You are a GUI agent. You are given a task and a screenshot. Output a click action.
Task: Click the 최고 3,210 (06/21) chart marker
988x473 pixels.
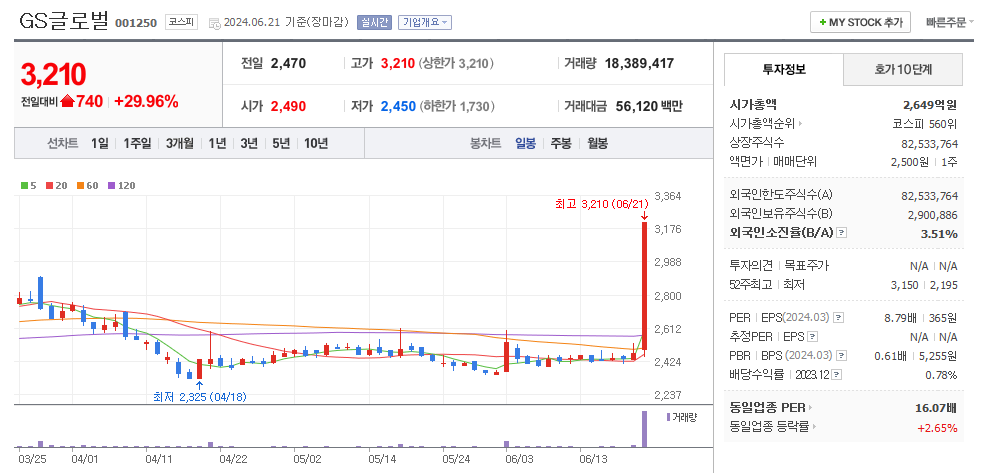click(x=601, y=204)
